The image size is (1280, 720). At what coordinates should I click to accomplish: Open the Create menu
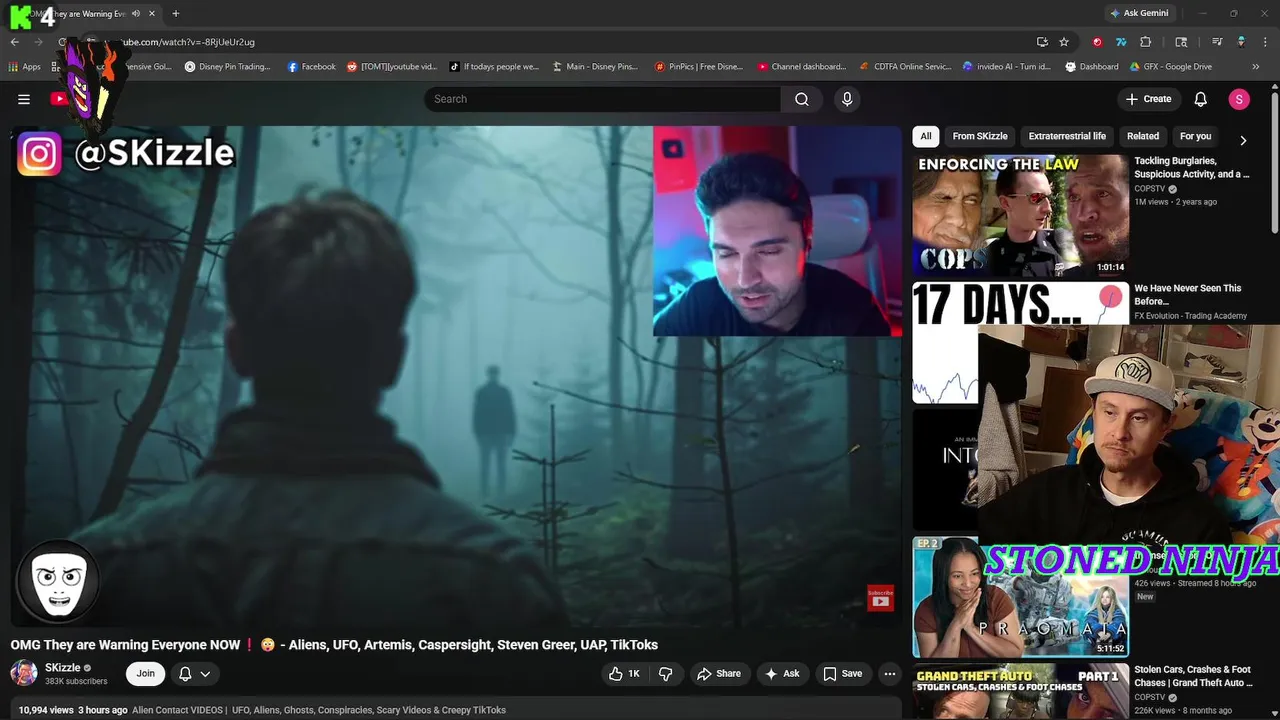point(1148,99)
